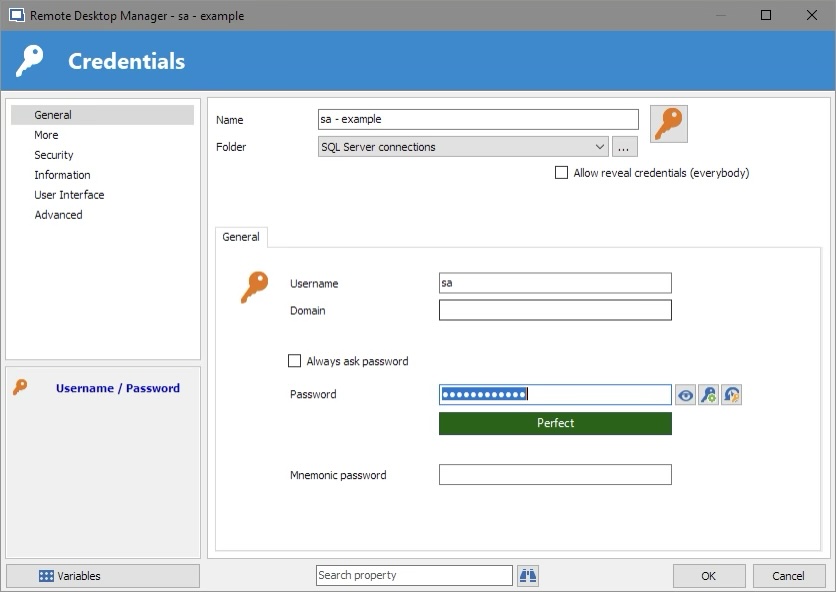
Task: Open the Security section
Action: coord(54,155)
